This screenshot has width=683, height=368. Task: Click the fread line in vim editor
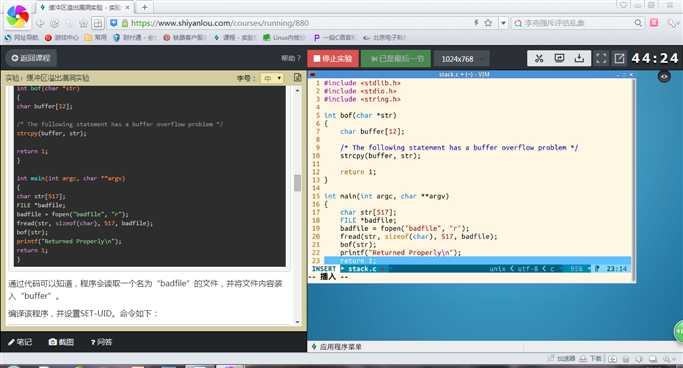coord(419,236)
